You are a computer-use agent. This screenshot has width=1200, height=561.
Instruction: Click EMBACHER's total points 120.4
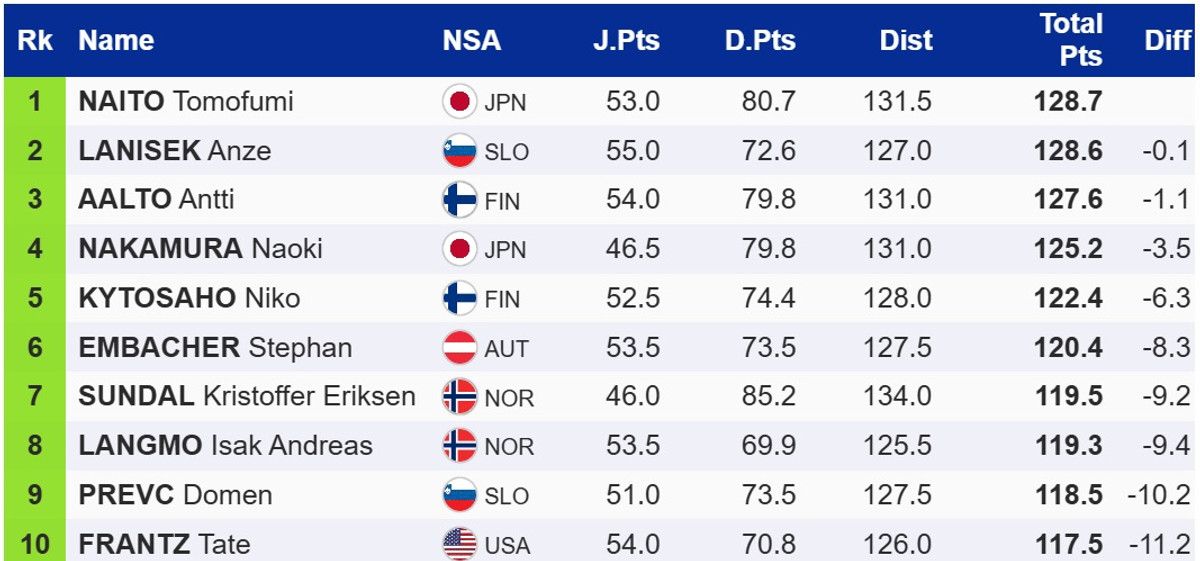click(1069, 348)
